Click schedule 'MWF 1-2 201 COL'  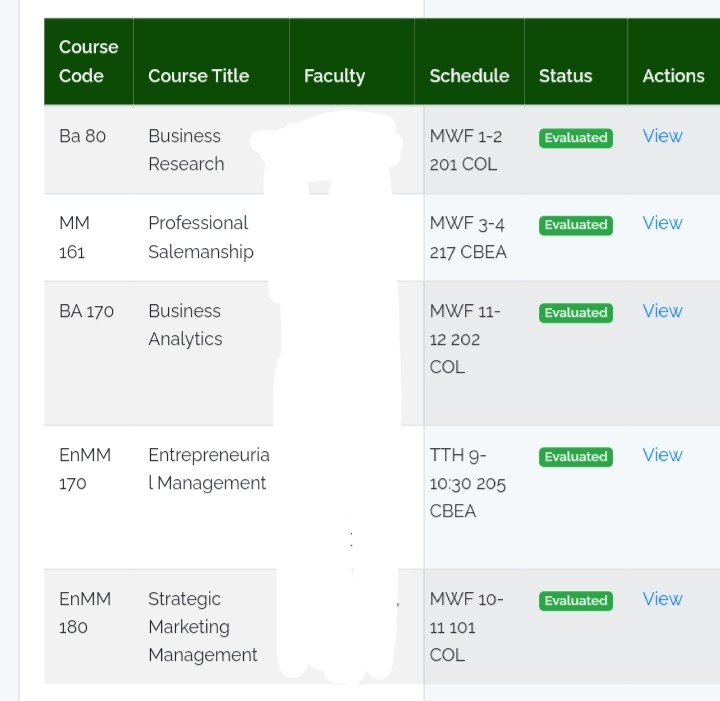pos(466,150)
